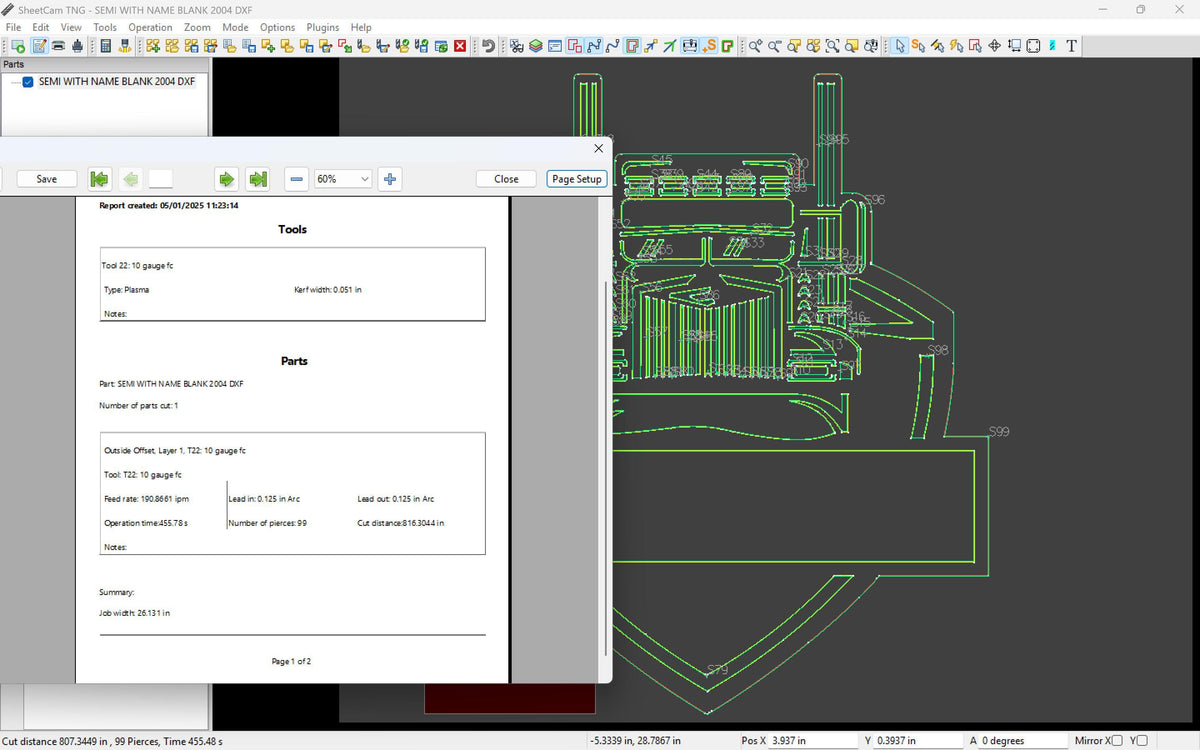Screen dimensions: 1200x750
Task: Select the four-arrow move tool
Action: tap(994, 46)
